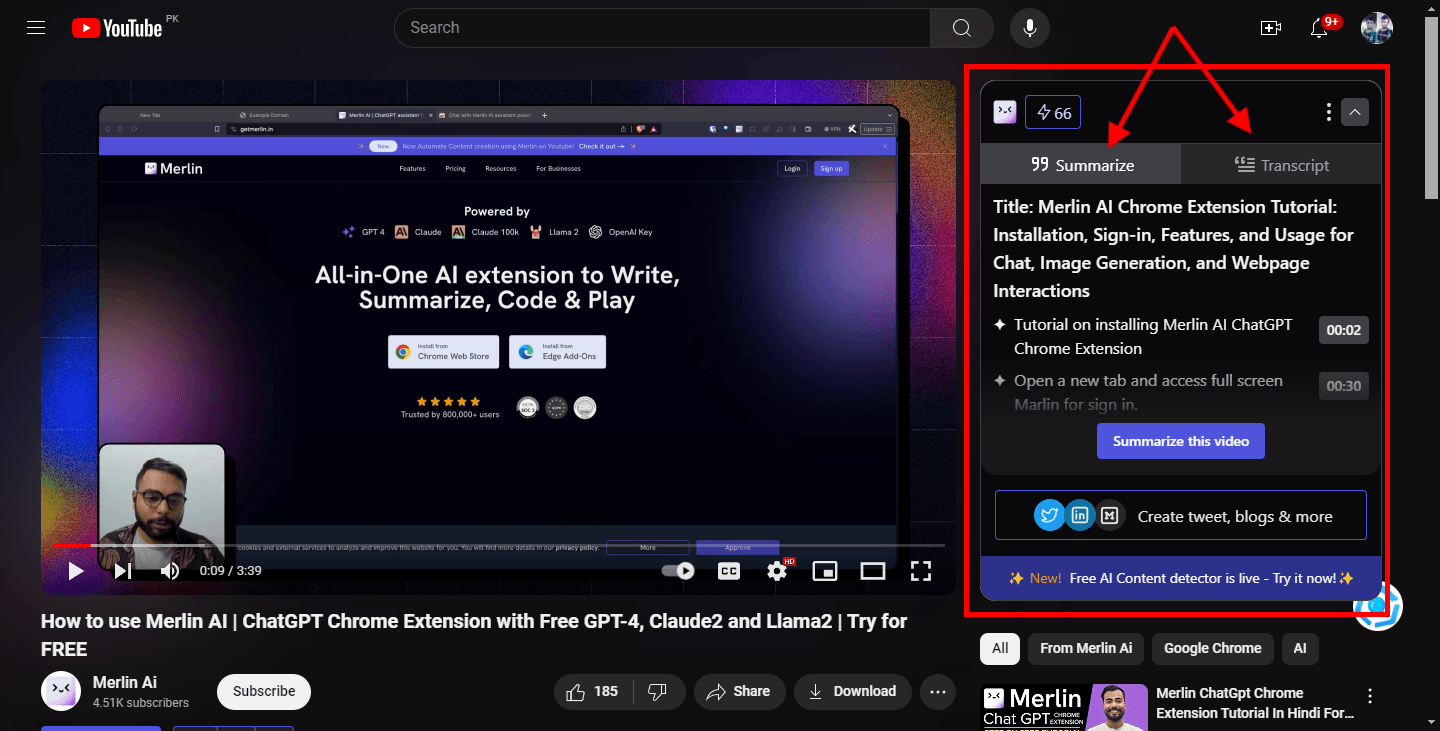Open the Merlin panel three-dot options
Image resolution: width=1440 pixels, height=731 pixels.
click(x=1328, y=112)
